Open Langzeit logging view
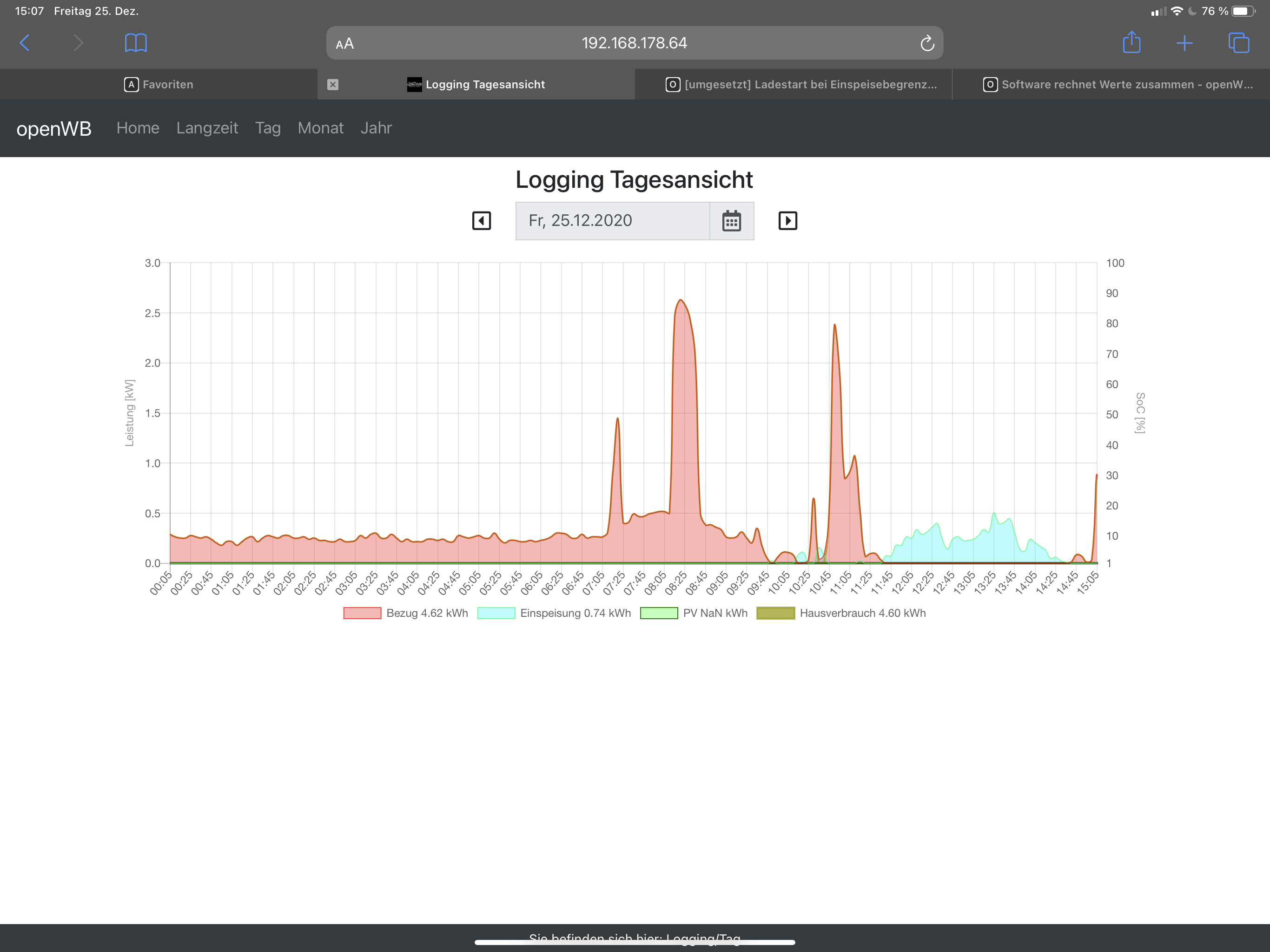 click(x=207, y=128)
